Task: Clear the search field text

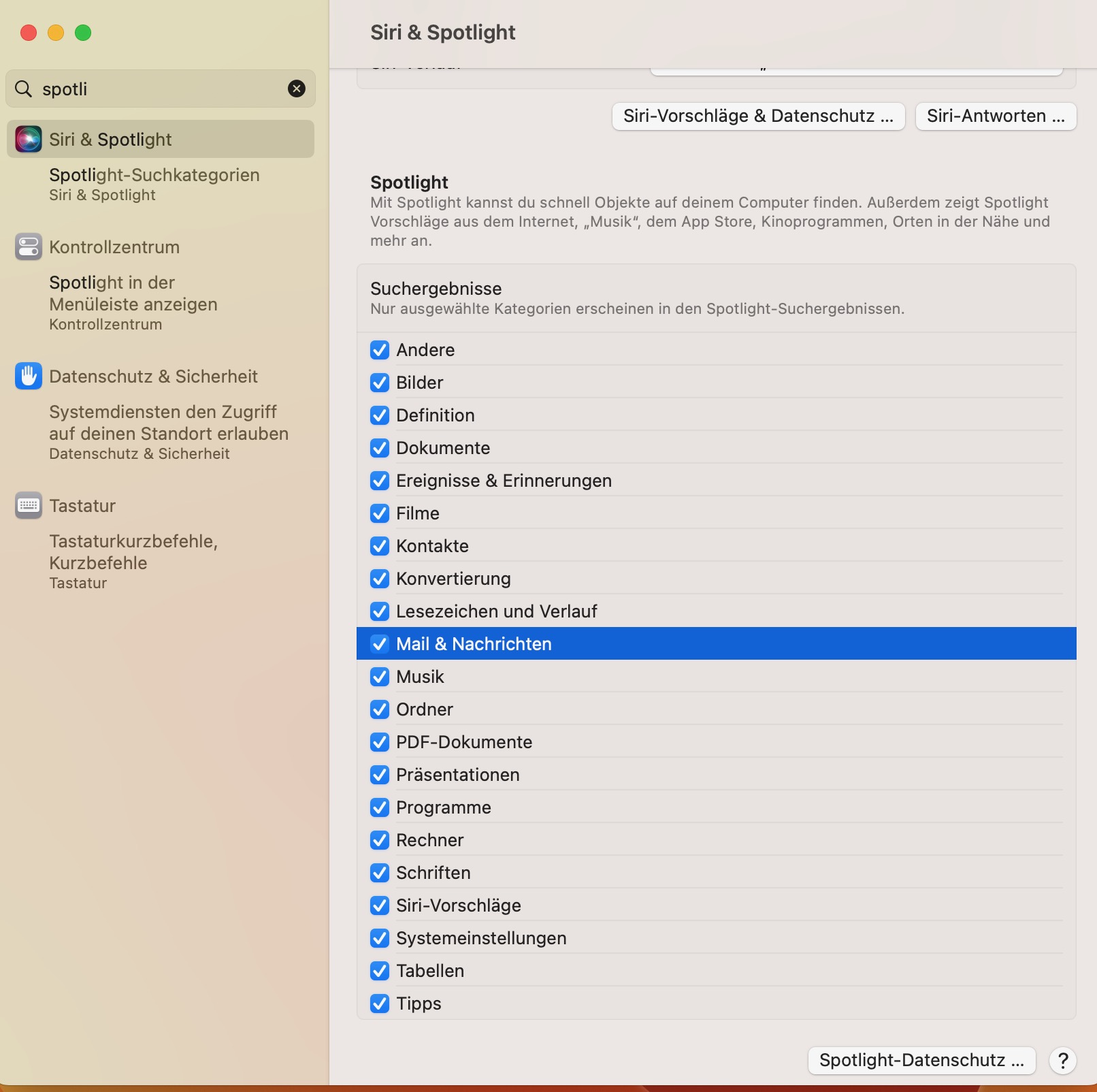Action: point(297,89)
